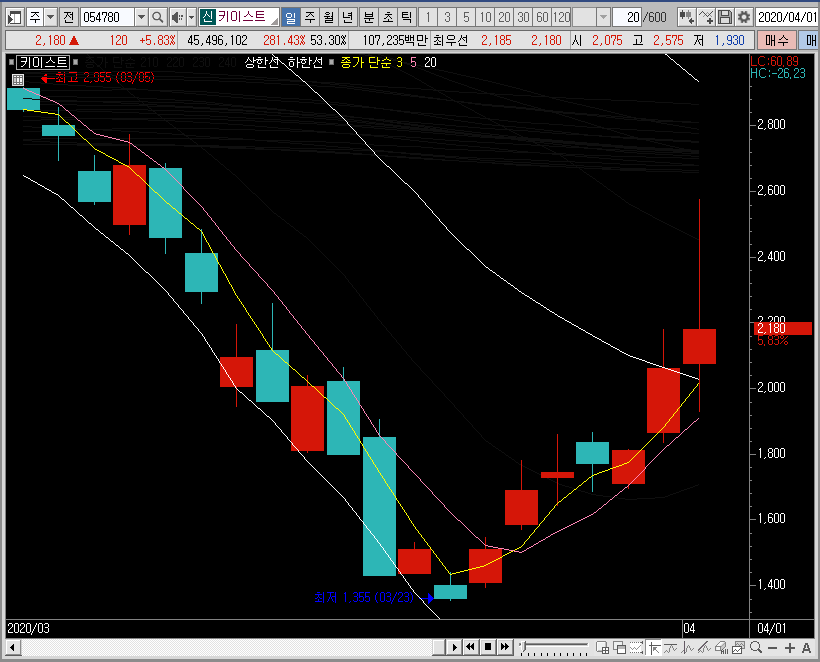
Task: Zoom out with the minus icon
Action: 772,648
